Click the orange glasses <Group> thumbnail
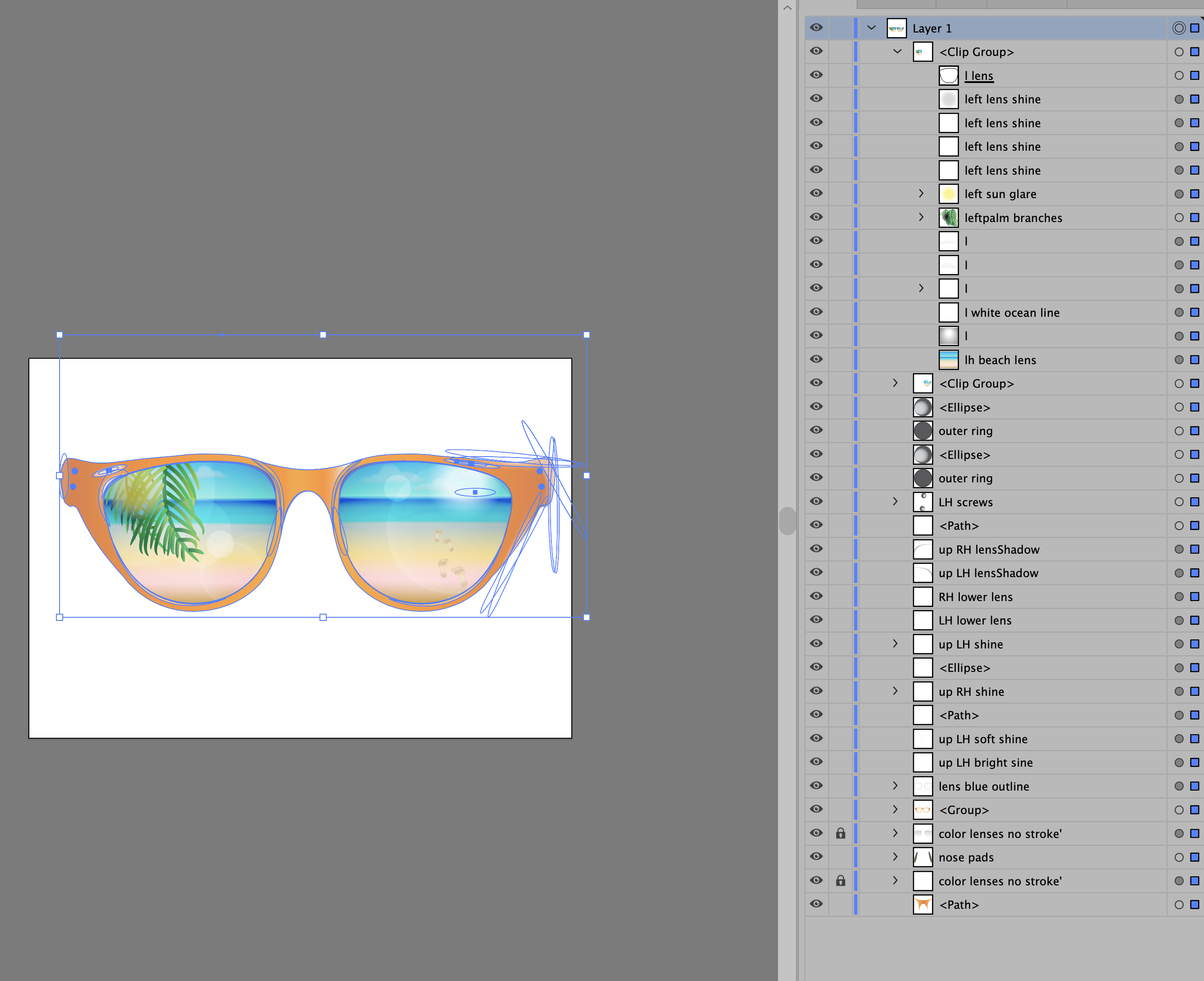 tap(923, 810)
